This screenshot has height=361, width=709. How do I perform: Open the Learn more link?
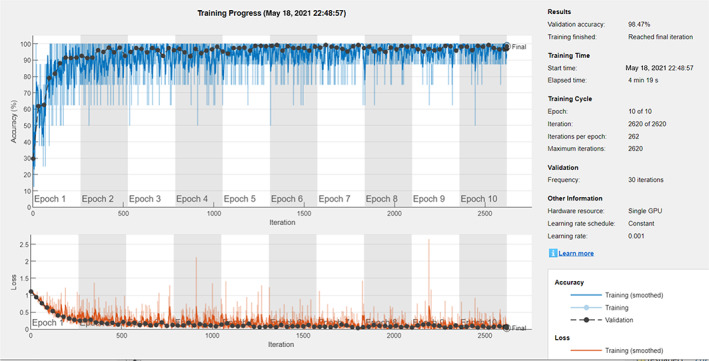point(576,253)
